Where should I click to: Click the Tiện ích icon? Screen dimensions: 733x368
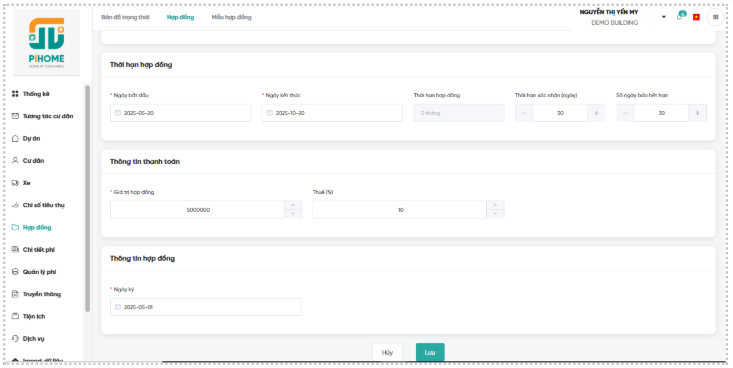[15, 316]
